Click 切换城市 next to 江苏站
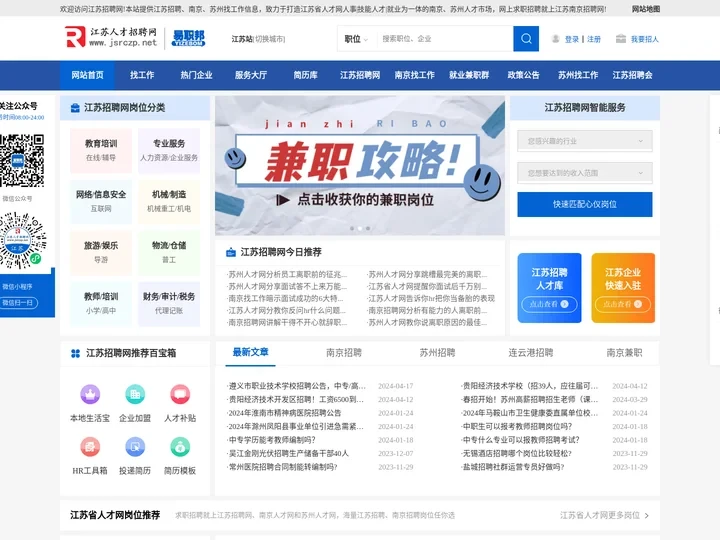 coord(270,39)
